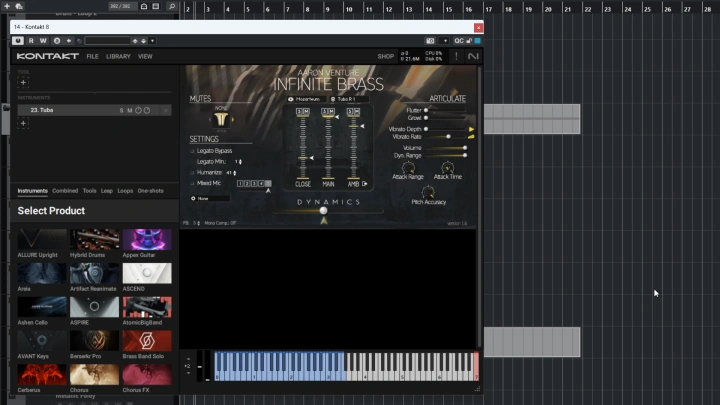This screenshot has height=405, width=720.
Task: Click the search magnifier in DAW toolbar
Action: pos(172,6)
